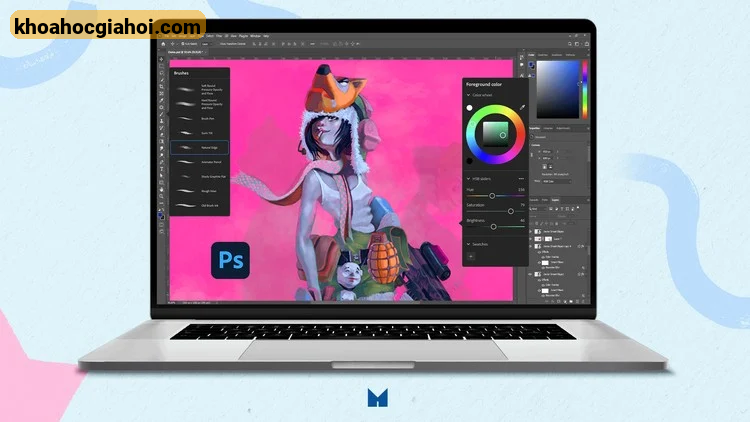Click inside the Color panel gradient field
This screenshot has height=422, width=750.
(x=558, y=89)
